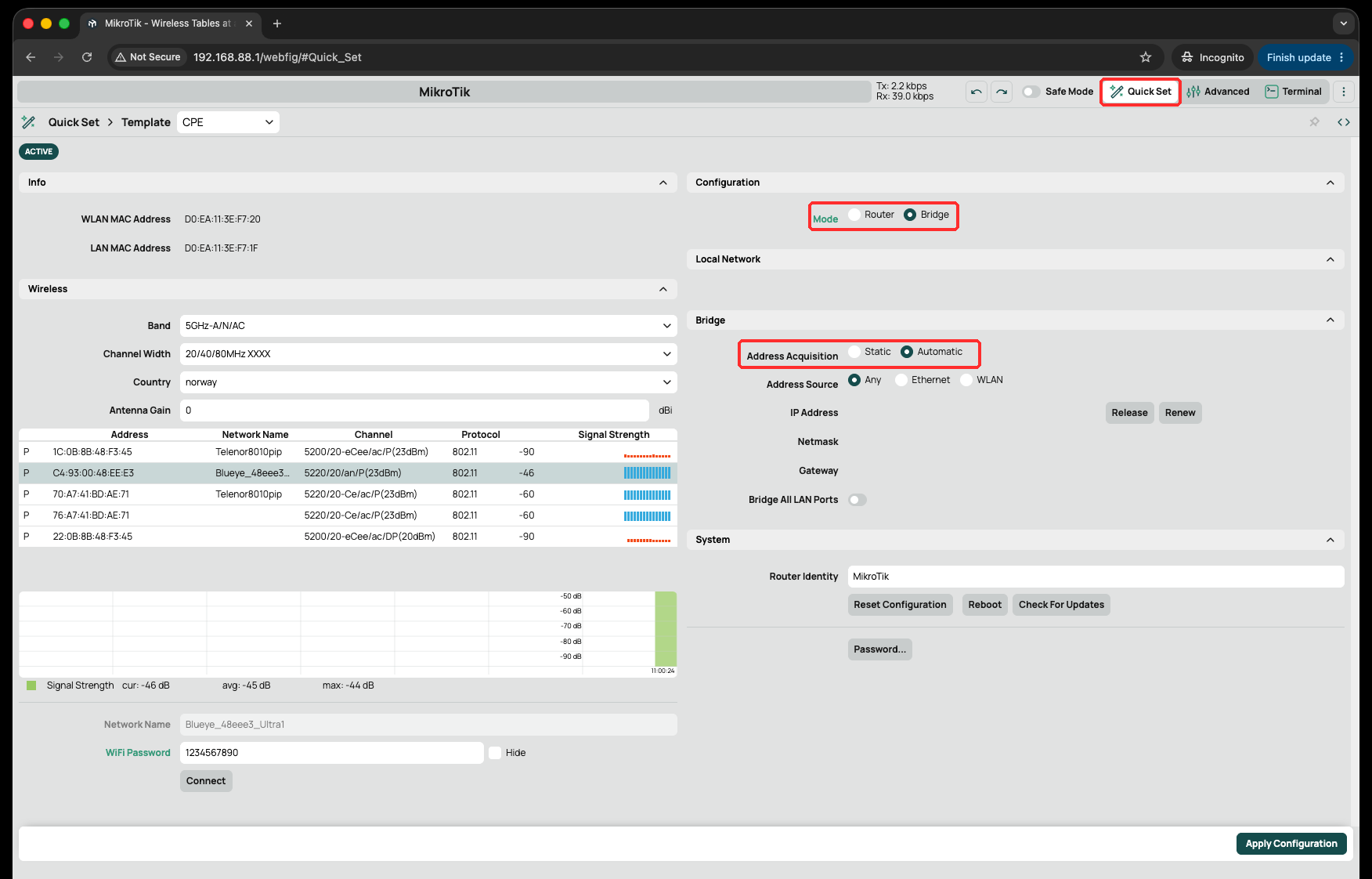
Task: Click the Not Secure warning indicator
Action: coord(148,57)
